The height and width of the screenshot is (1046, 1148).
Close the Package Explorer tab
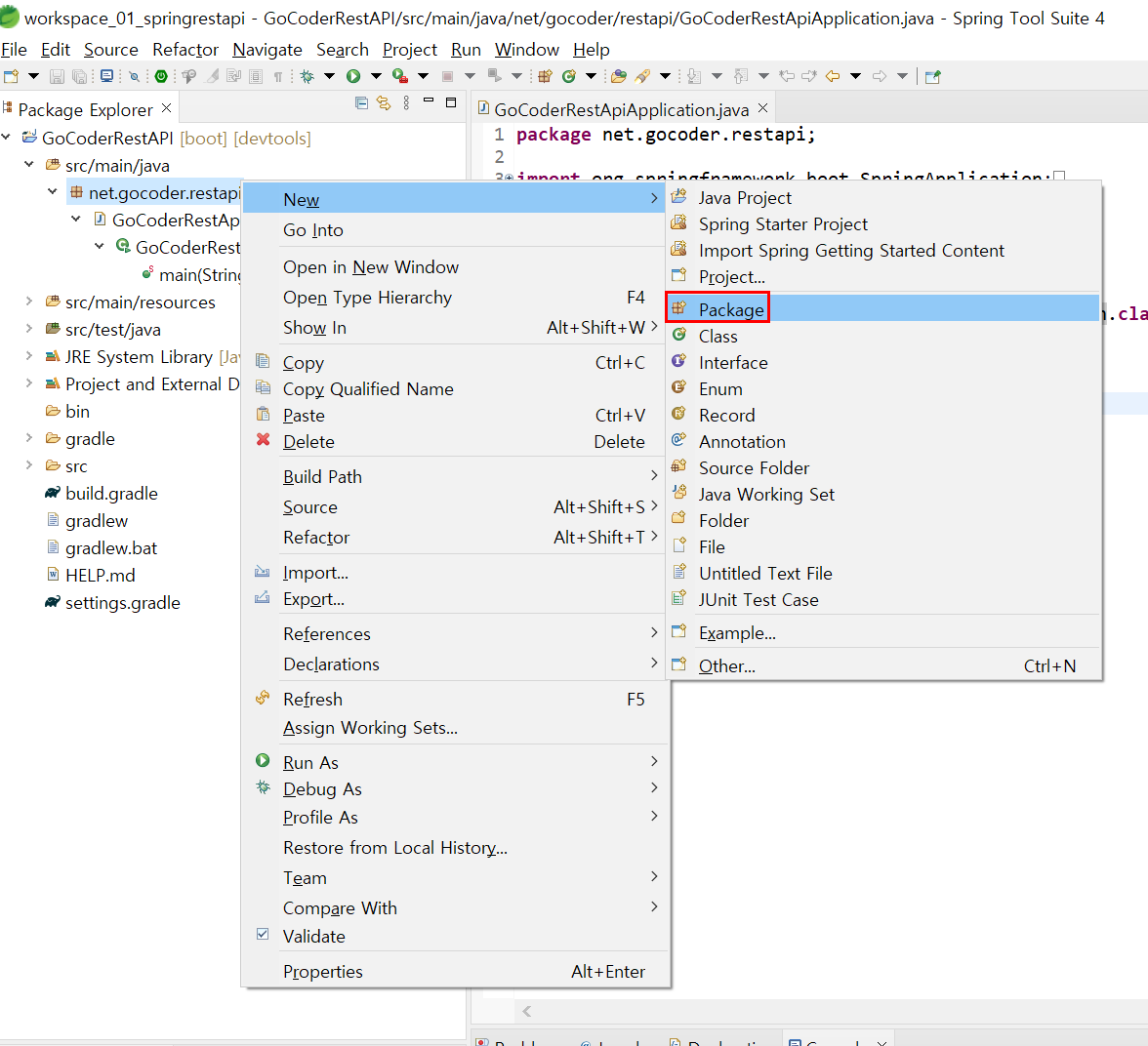coord(166,108)
